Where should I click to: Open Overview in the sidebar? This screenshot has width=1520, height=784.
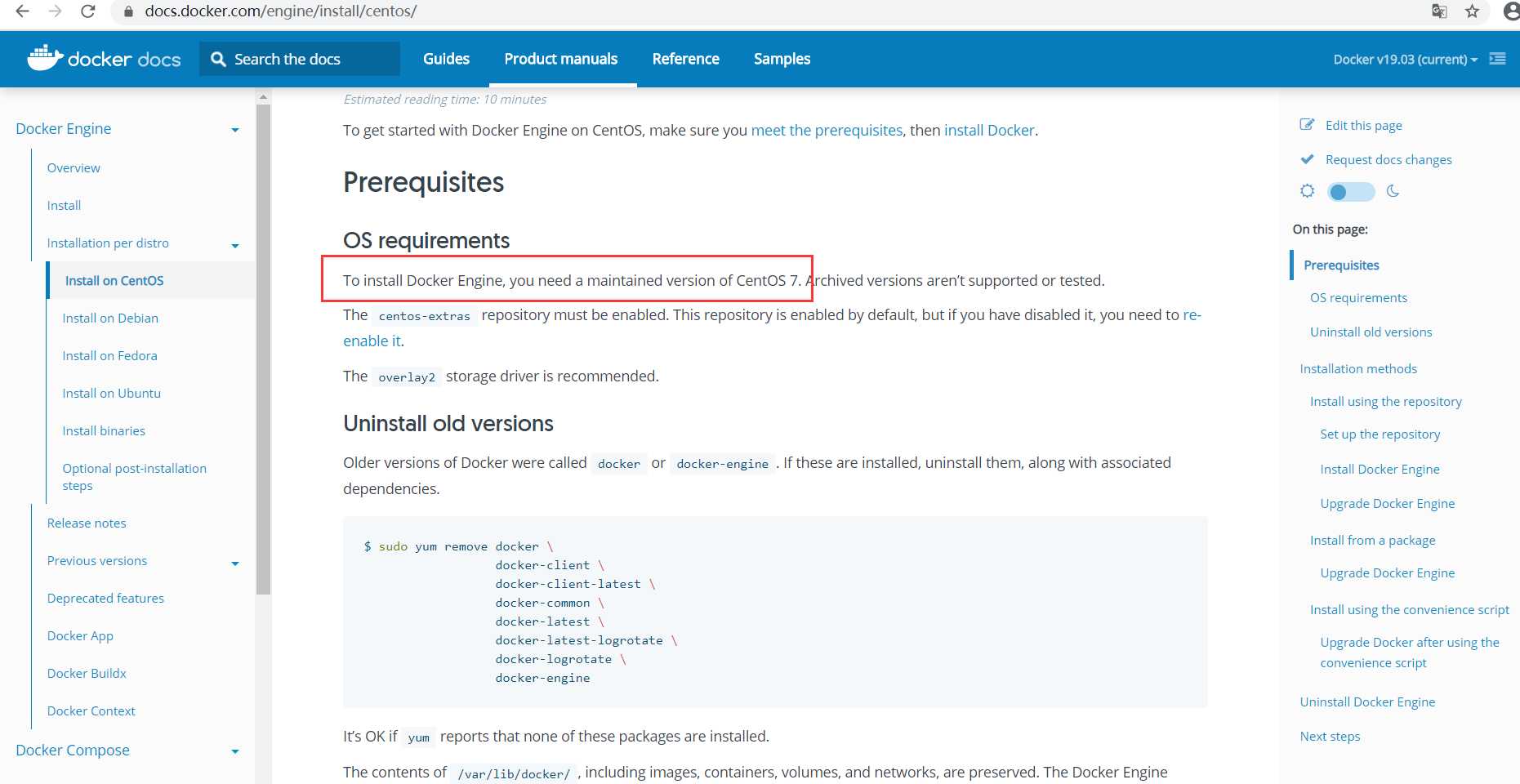[x=74, y=167]
